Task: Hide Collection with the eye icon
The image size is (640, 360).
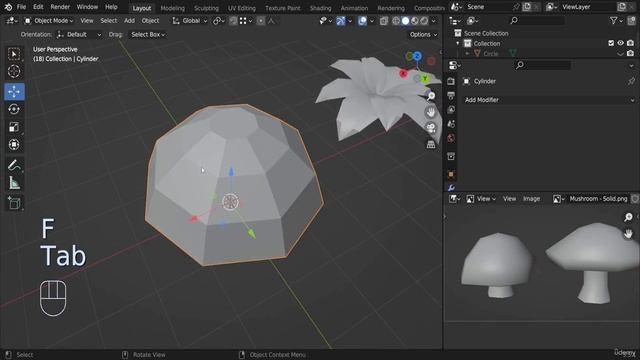Action: 620,43
